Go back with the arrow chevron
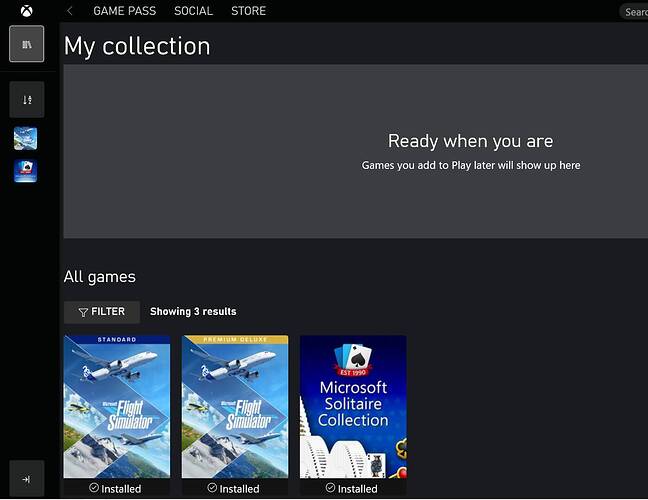The image size is (648, 500). (70, 11)
